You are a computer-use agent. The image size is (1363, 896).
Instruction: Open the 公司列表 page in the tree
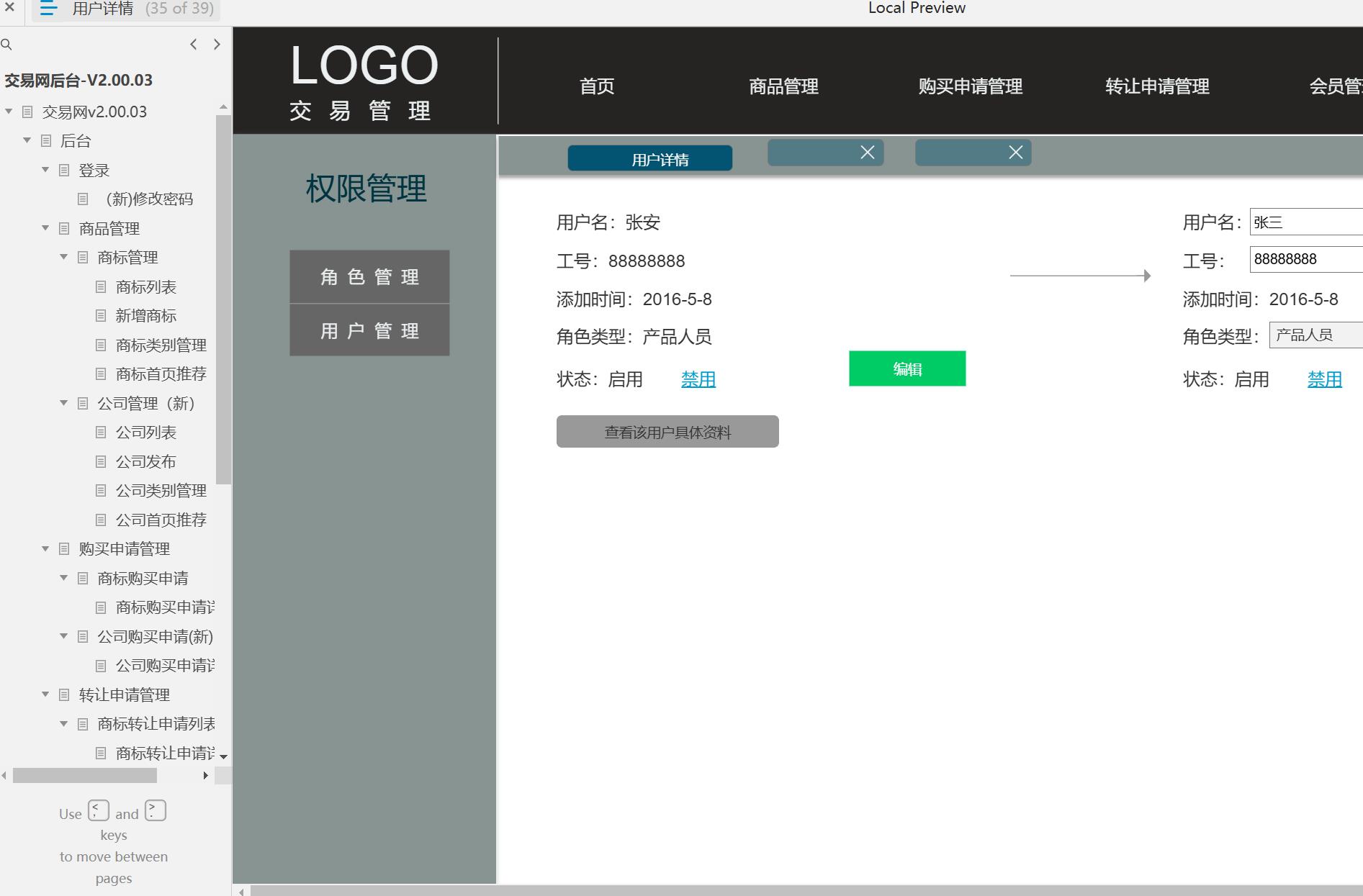tap(146, 433)
